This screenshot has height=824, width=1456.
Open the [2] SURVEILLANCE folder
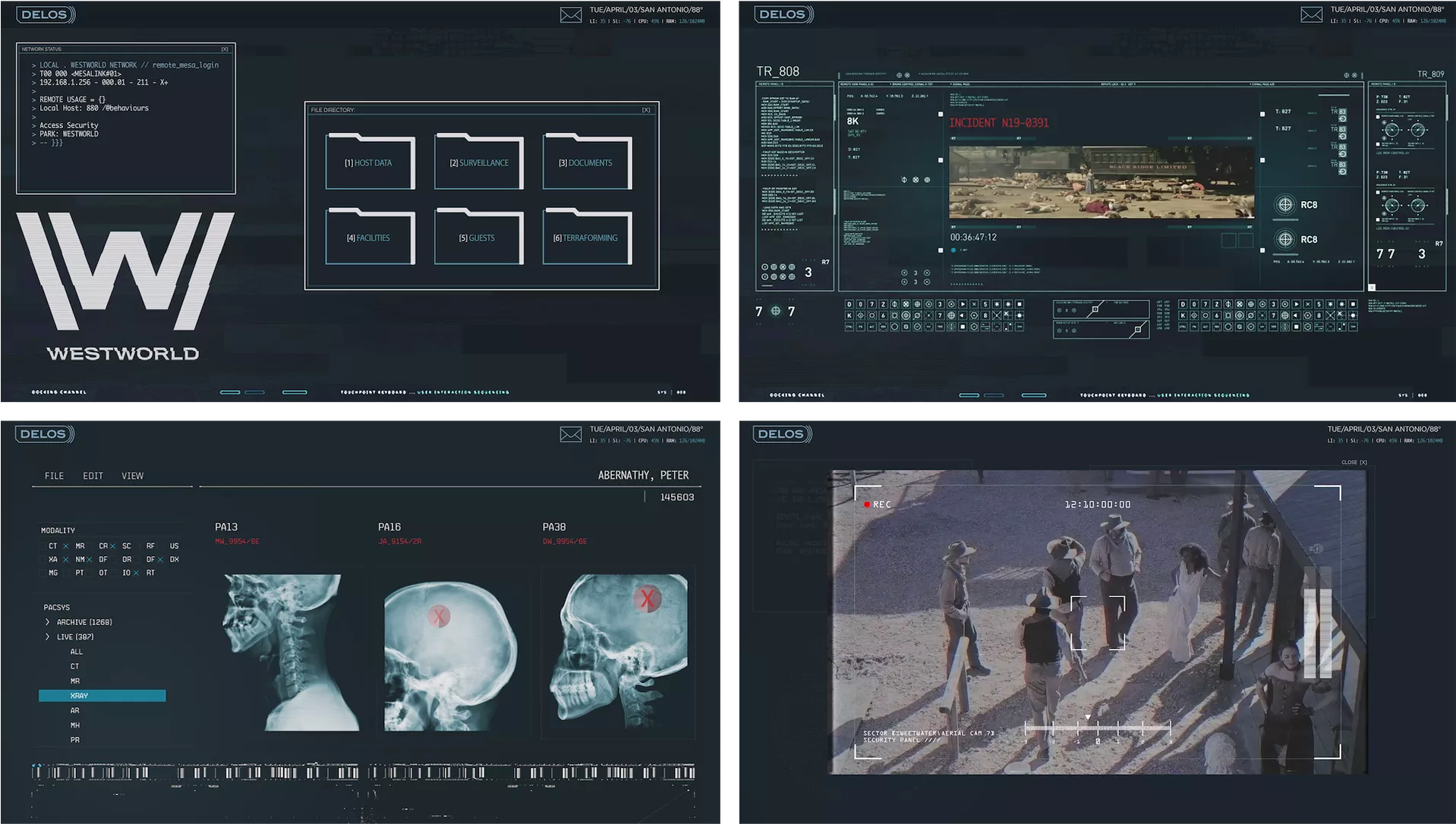(478, 162)
